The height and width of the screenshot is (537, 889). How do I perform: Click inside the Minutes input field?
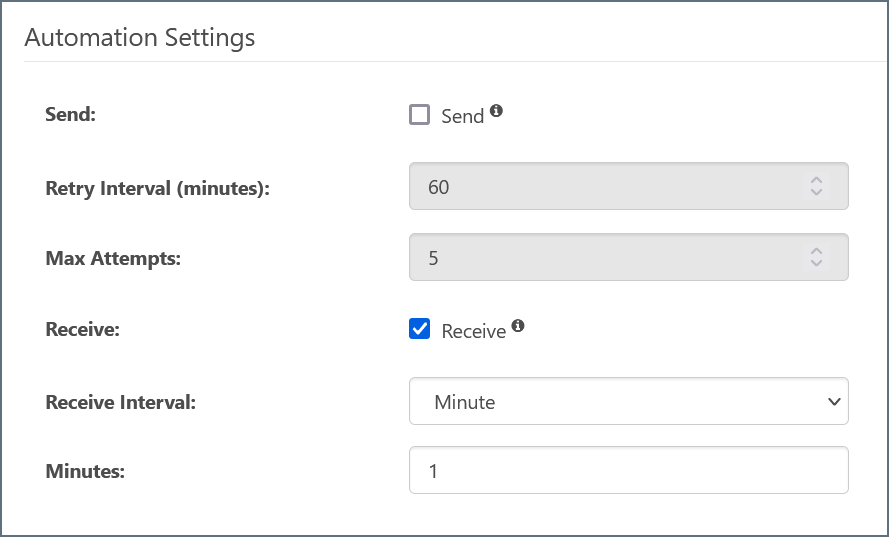628,470
